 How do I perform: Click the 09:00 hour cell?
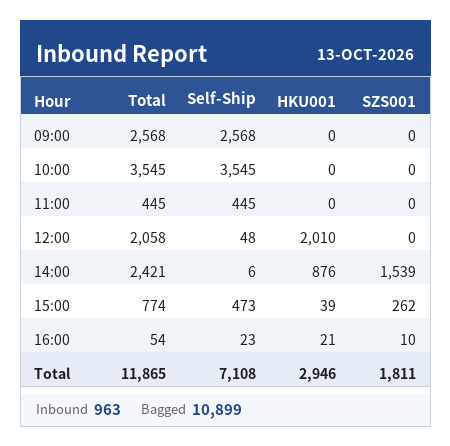tap(52, 136)
